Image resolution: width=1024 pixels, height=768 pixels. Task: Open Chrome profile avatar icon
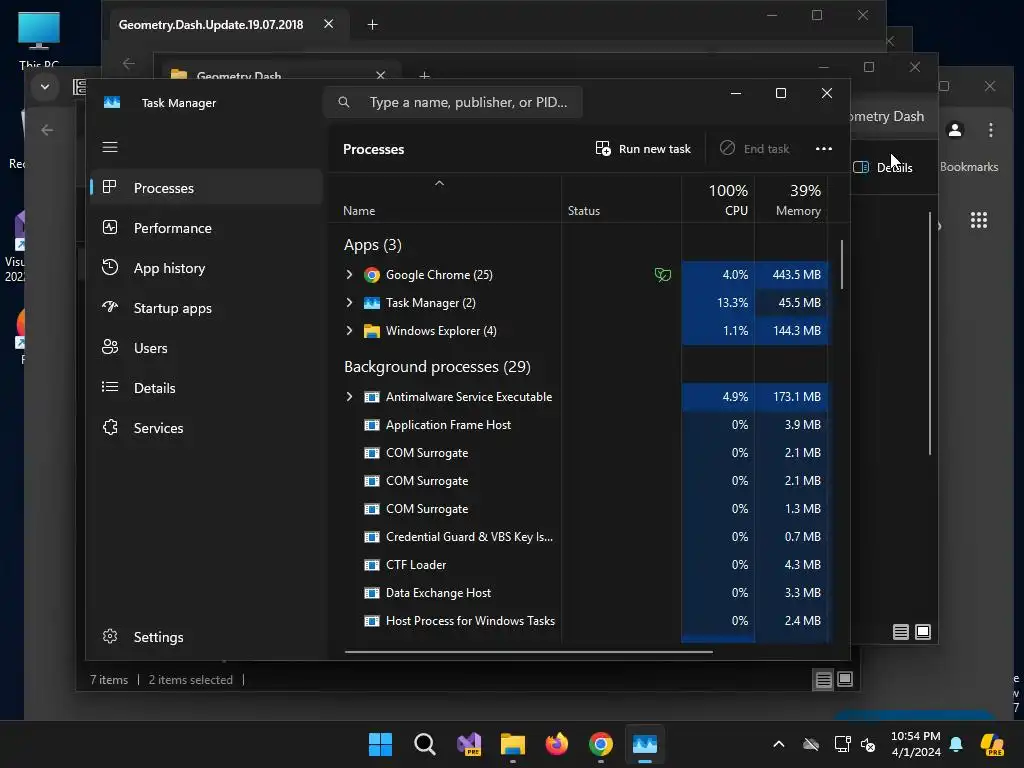[x=955, y=130]
